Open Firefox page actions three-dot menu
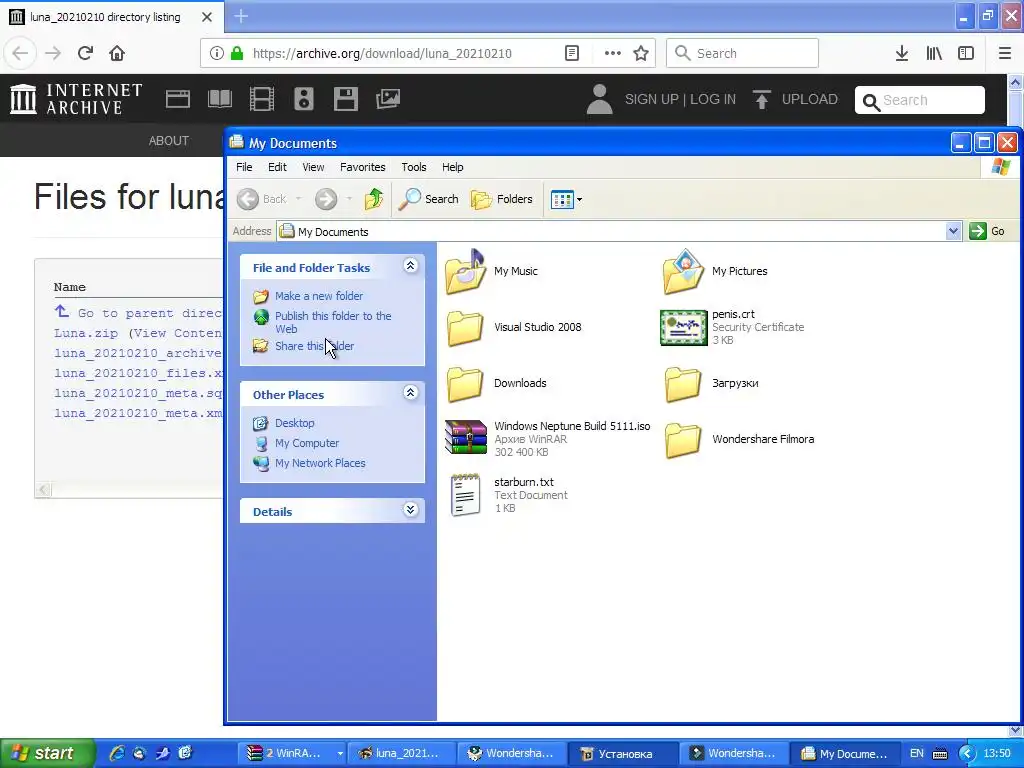The height and width of the screenshot is (768, 1024). coord(613,54)
